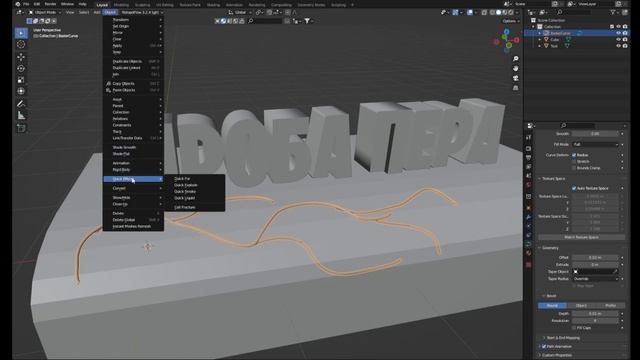Toggle the Radius checkbox

pyautogui.click(x=574, y=155)
